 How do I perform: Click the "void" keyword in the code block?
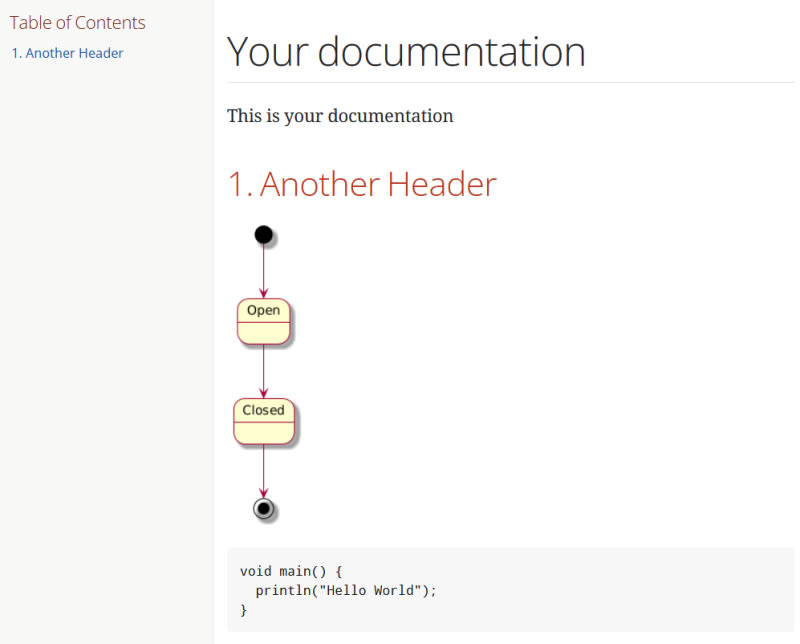[255, 571]
